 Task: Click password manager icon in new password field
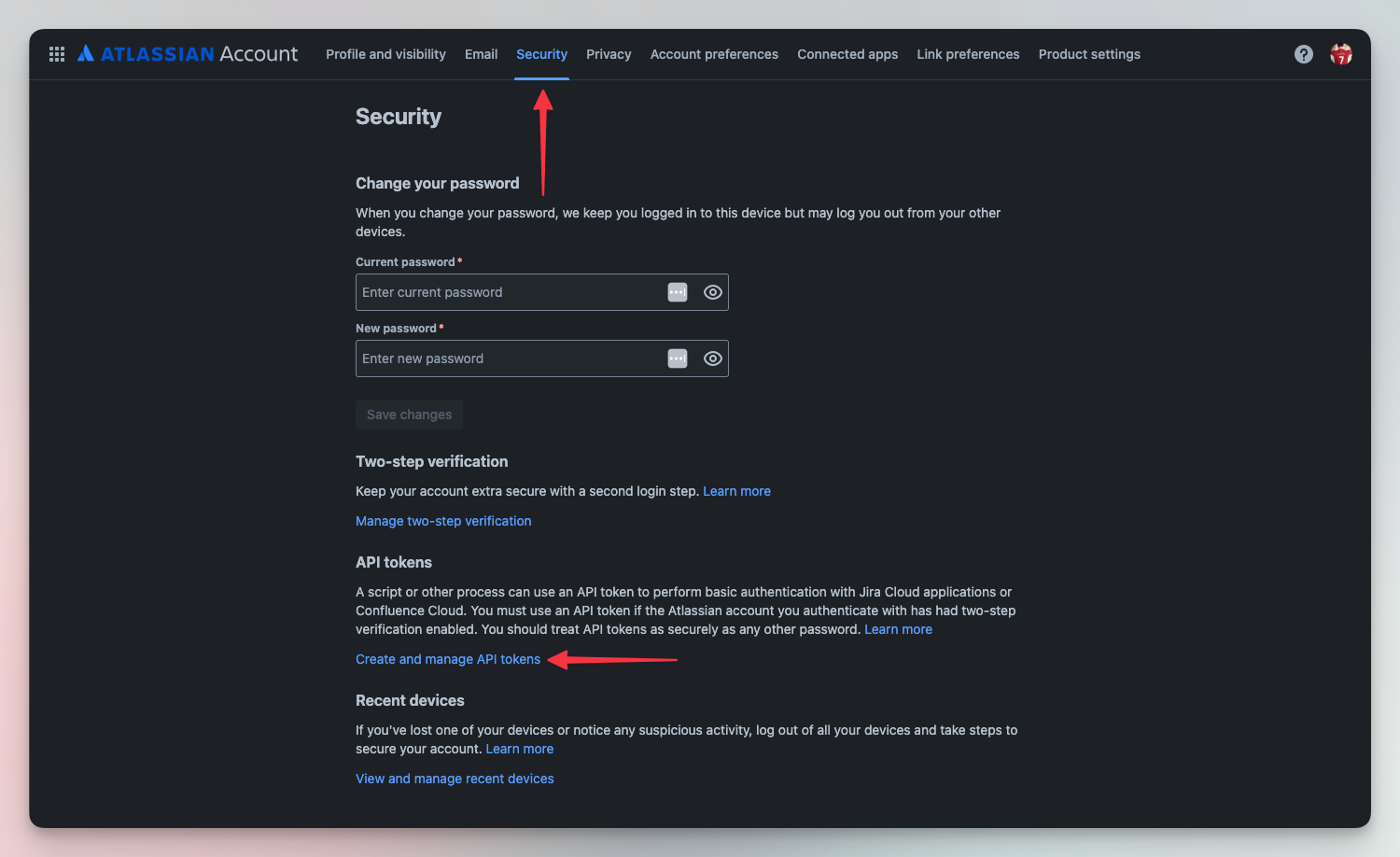click(x=678, y=358)
